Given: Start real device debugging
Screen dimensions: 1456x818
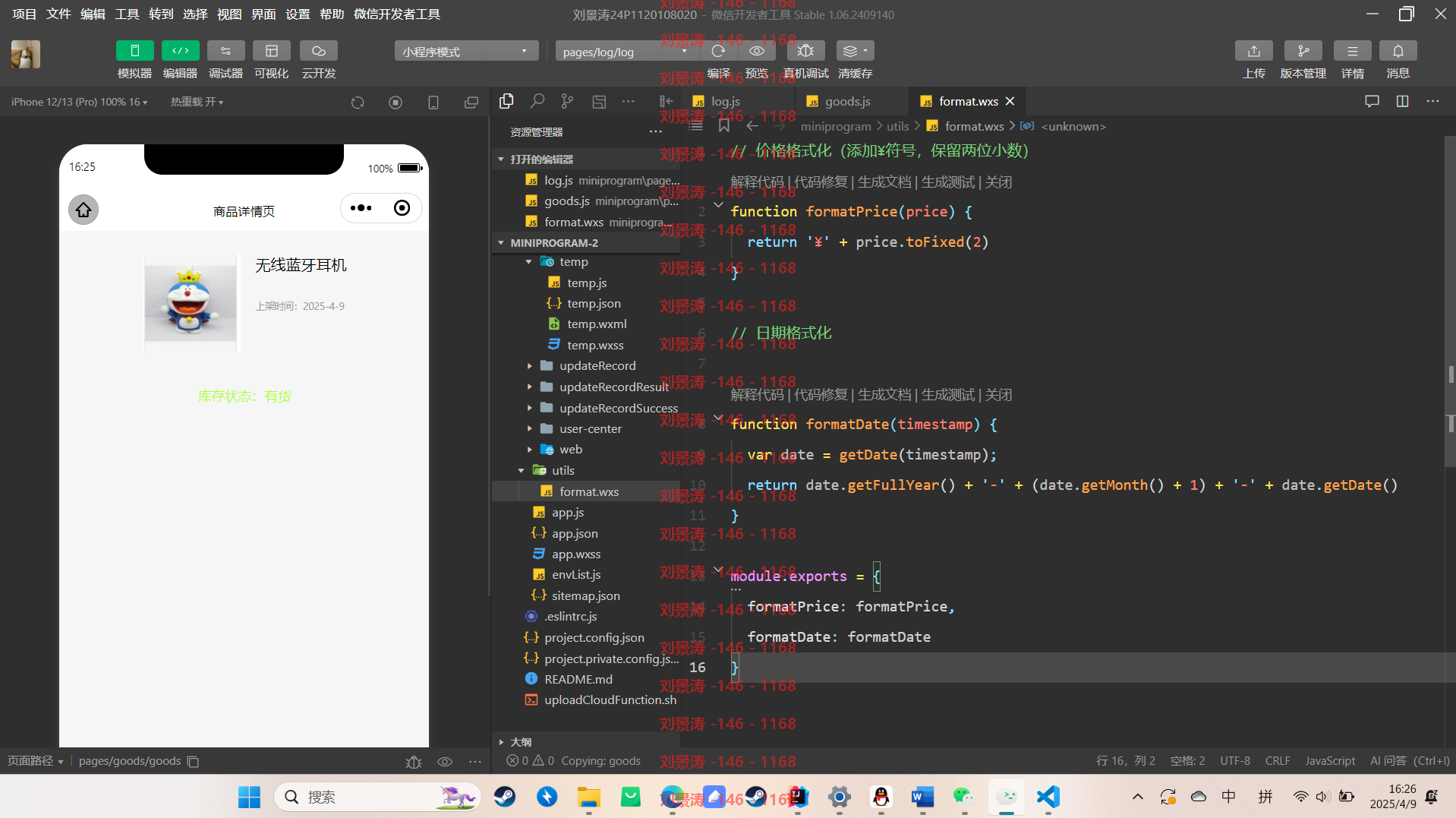Looking at the screenshot, I should coord(805,51).
